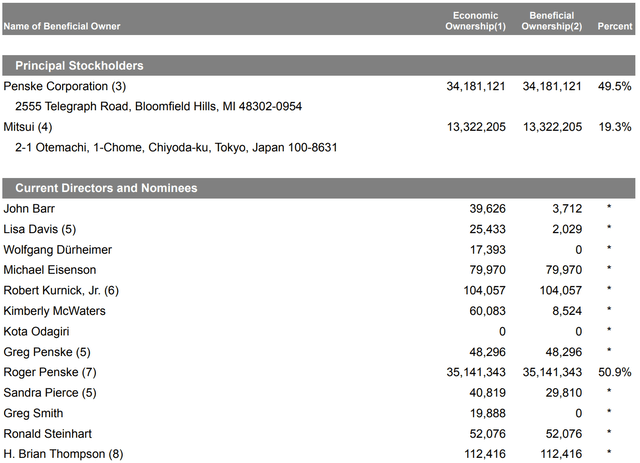The width and height of the screenshot is (640, 463).
Task: Click the name 'Michael Eisenson'
Action: pos(50,270)
